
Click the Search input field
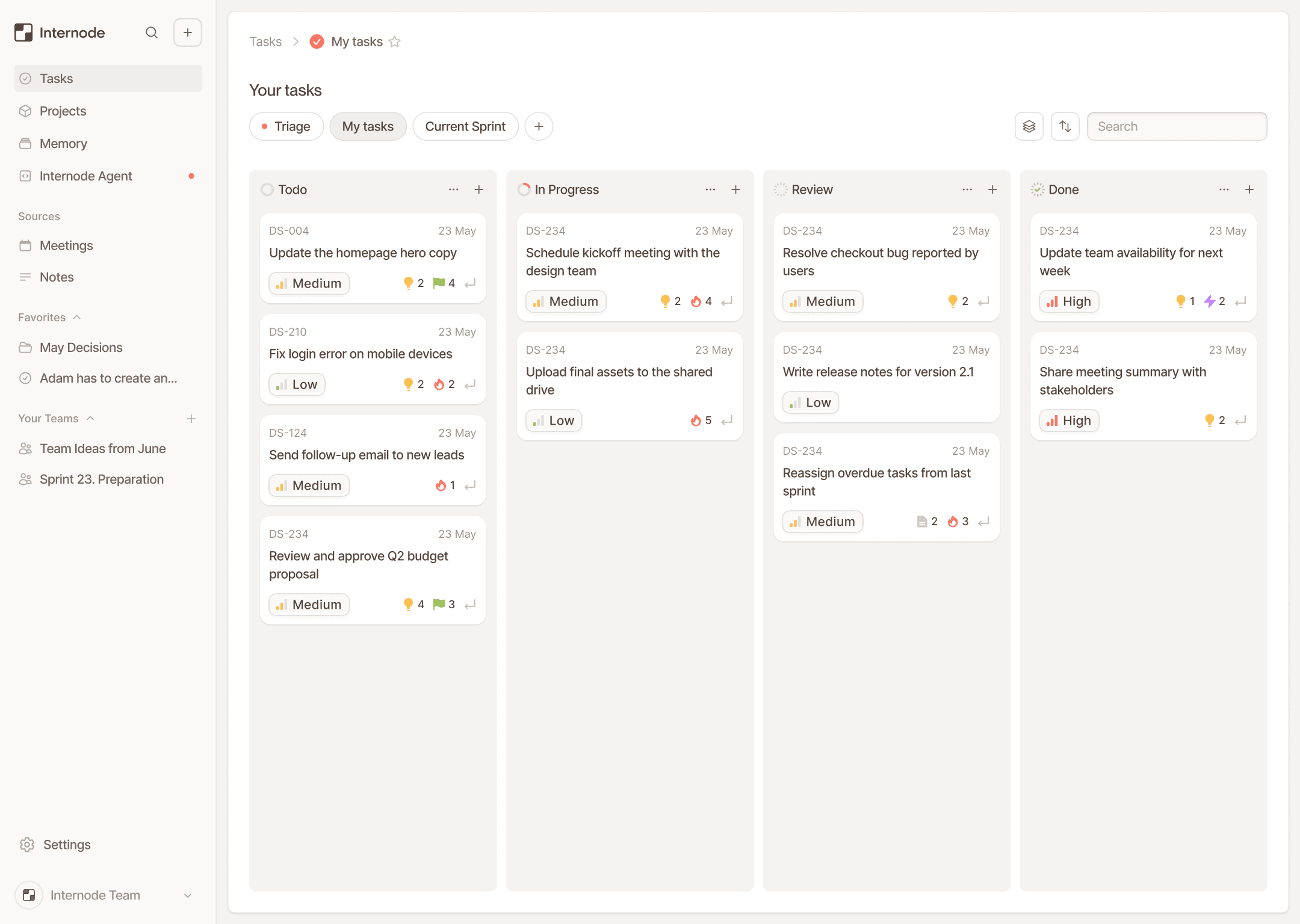click(x=1177, y=126)
